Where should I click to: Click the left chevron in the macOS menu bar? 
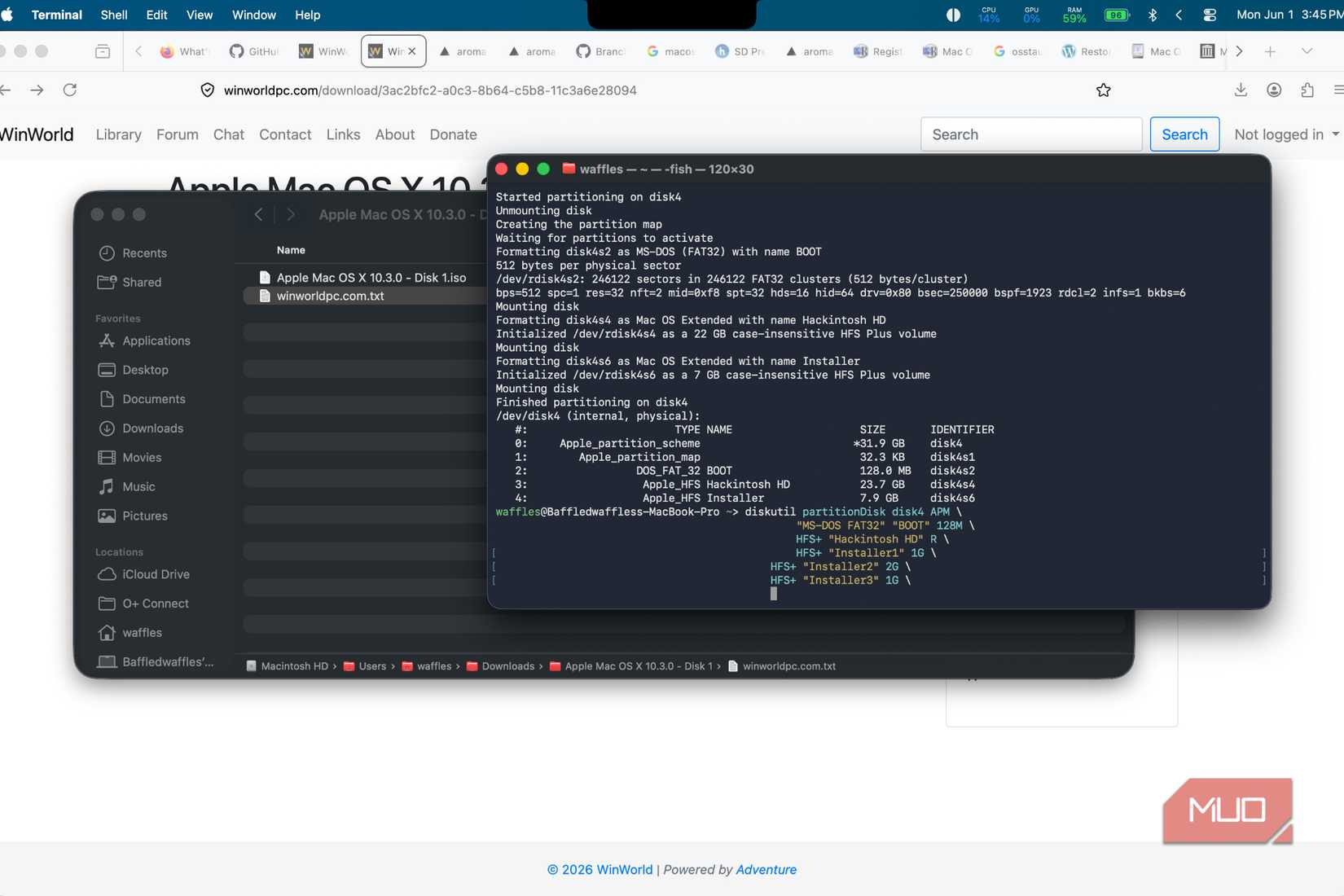coord(1179,15)
